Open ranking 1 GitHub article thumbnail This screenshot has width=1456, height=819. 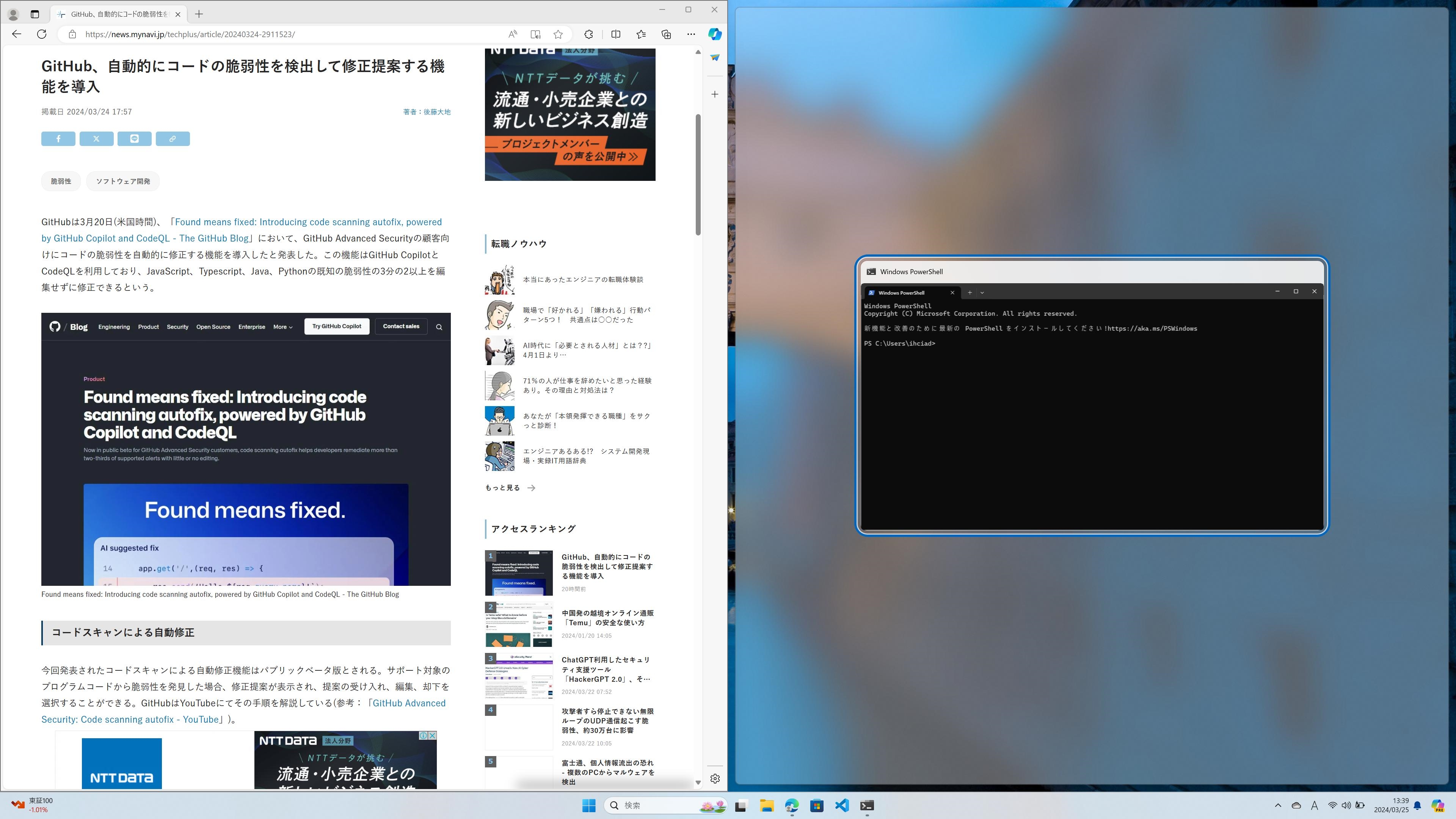click(519, 573)
